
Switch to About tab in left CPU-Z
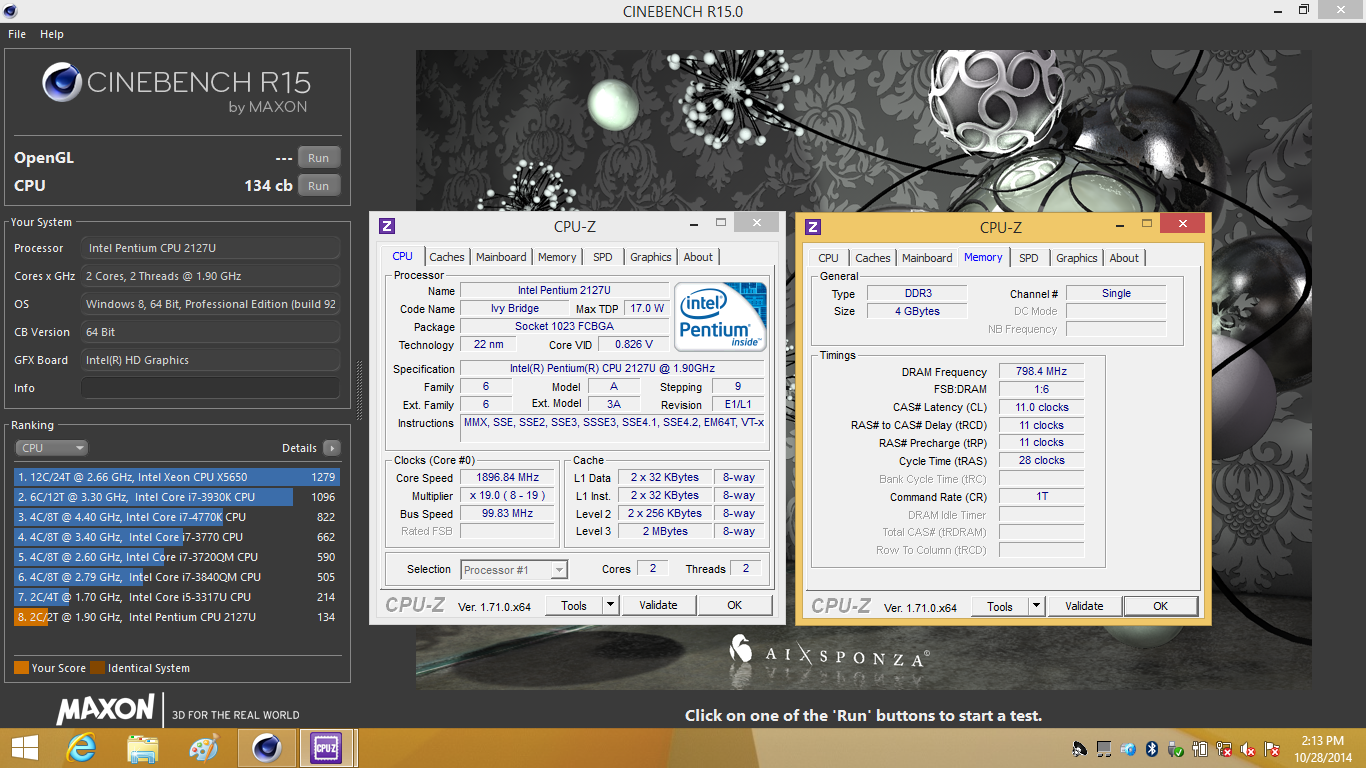[x=698, y=257]
